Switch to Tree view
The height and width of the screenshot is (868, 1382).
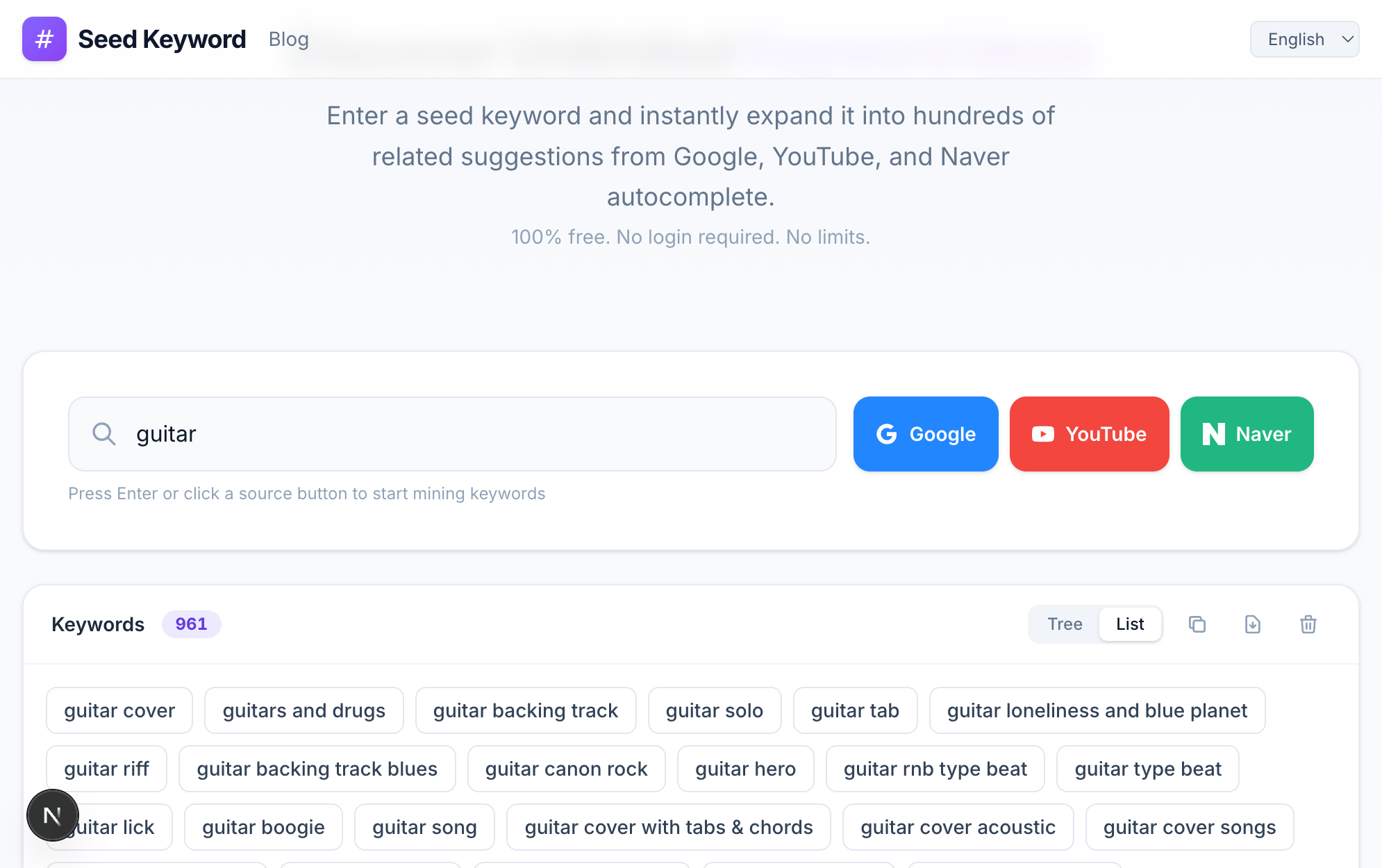(1065, 624)
